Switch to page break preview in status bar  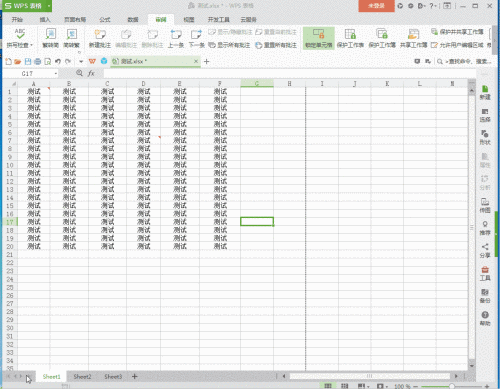344,386
